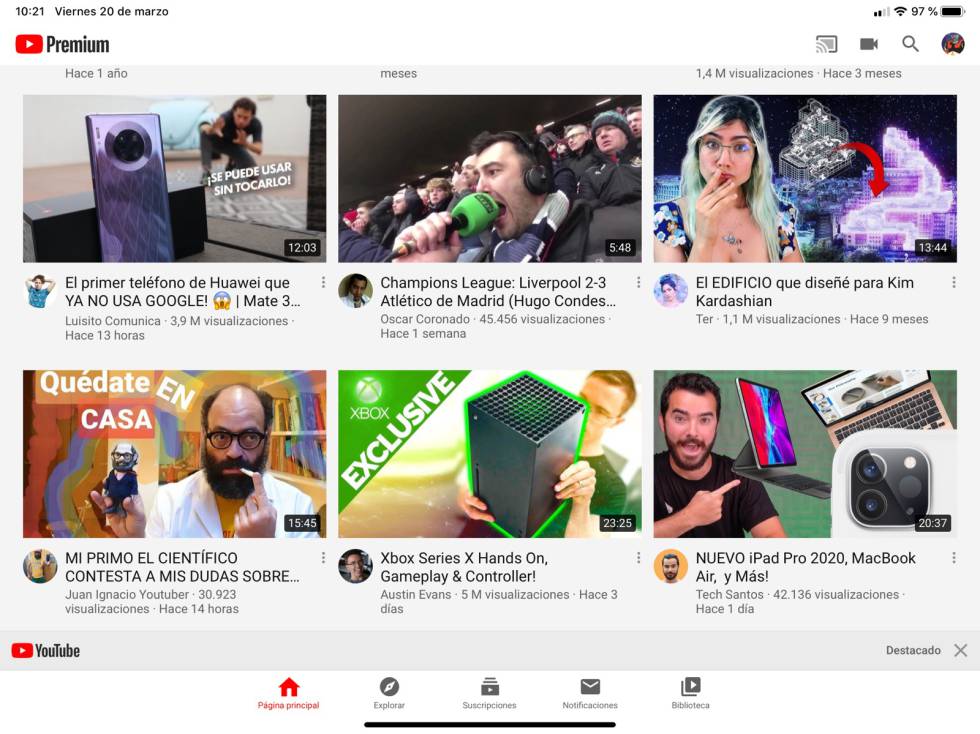Close the Destacado banner
Image resolution: width=980 pixels, height=734 pixels.
click(961, 650)
